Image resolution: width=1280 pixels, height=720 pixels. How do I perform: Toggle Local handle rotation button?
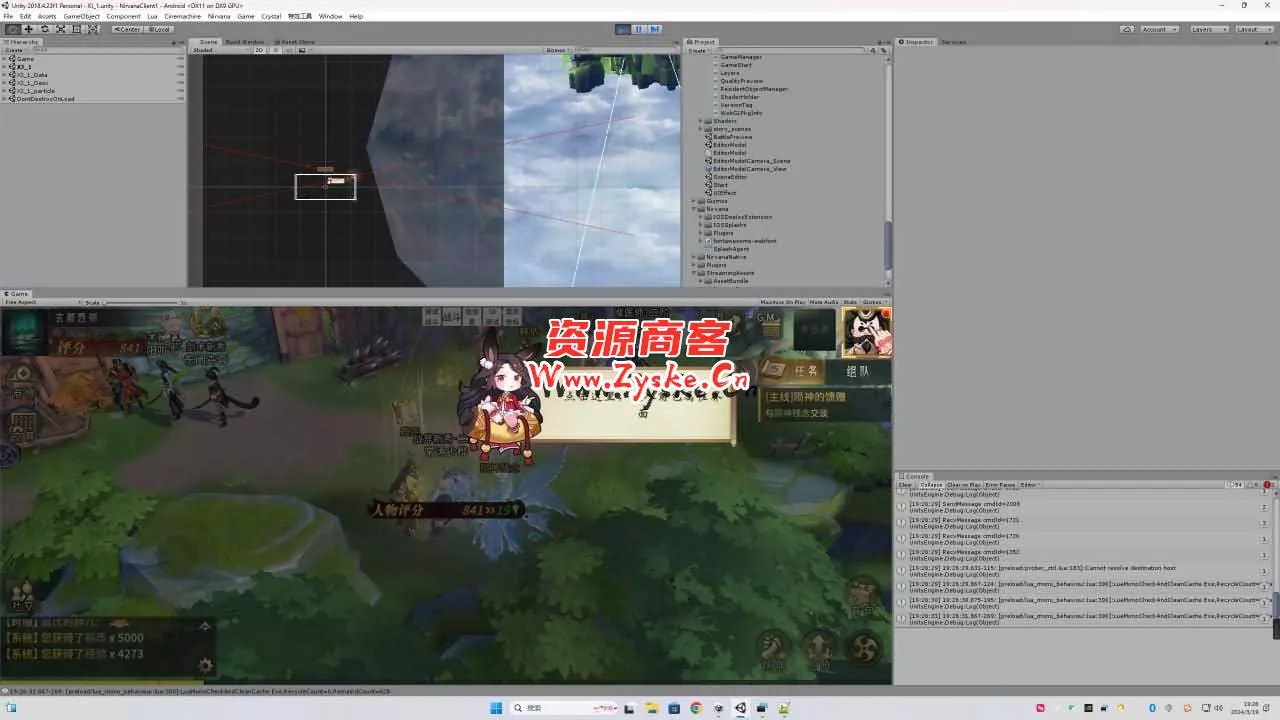click(x=159, y=29)
